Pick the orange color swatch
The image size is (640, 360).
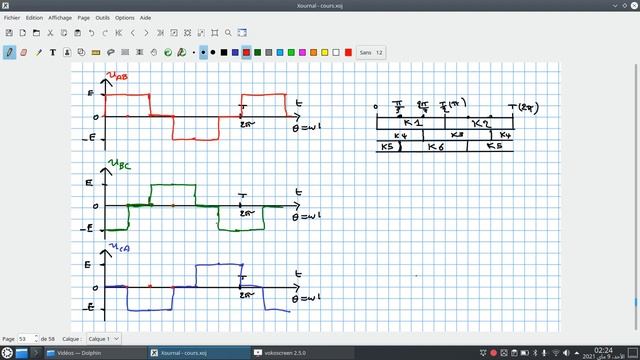click(x=313, y=52)
